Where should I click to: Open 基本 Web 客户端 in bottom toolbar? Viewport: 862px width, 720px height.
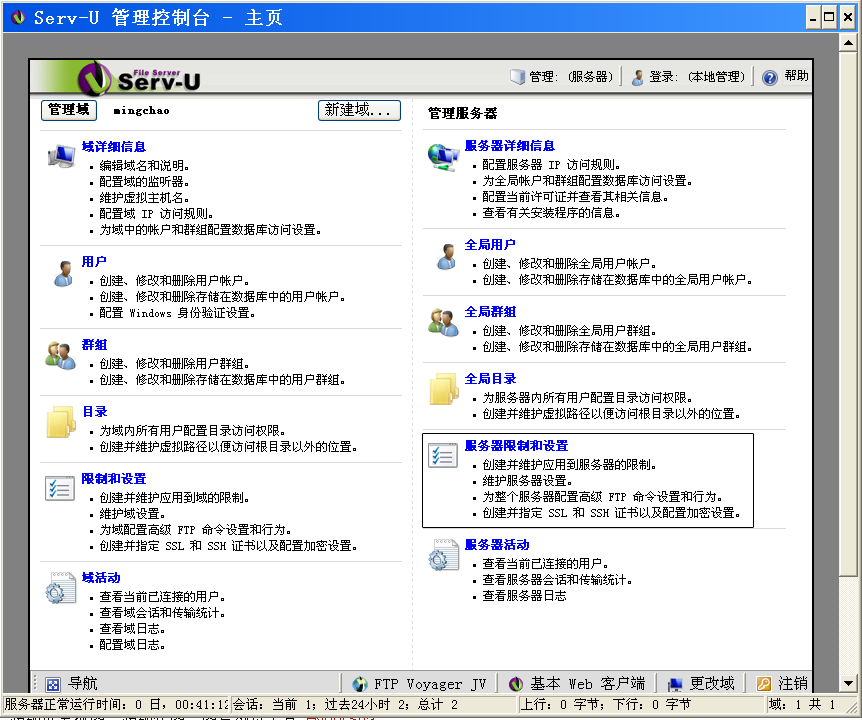577,684
